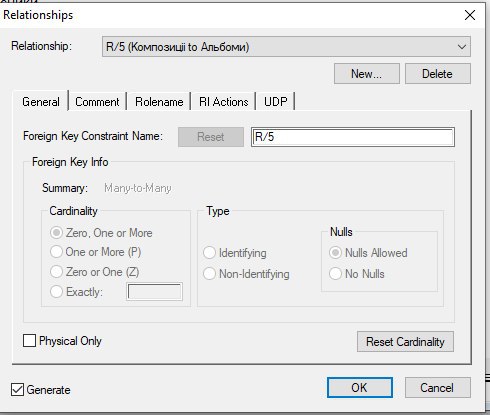
Task: Click the Reset Cardinality button
Action: coord(405,341)
